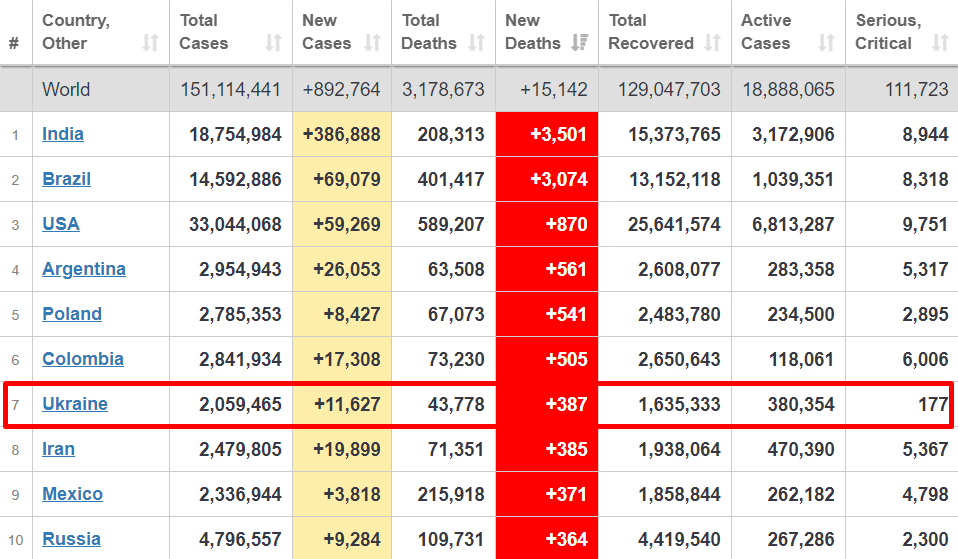Image resolution: width=958 pixels, height=559 pixels.
Task: Click India's red +3,501 new deaths cell
Action: [x=547, y=134]
